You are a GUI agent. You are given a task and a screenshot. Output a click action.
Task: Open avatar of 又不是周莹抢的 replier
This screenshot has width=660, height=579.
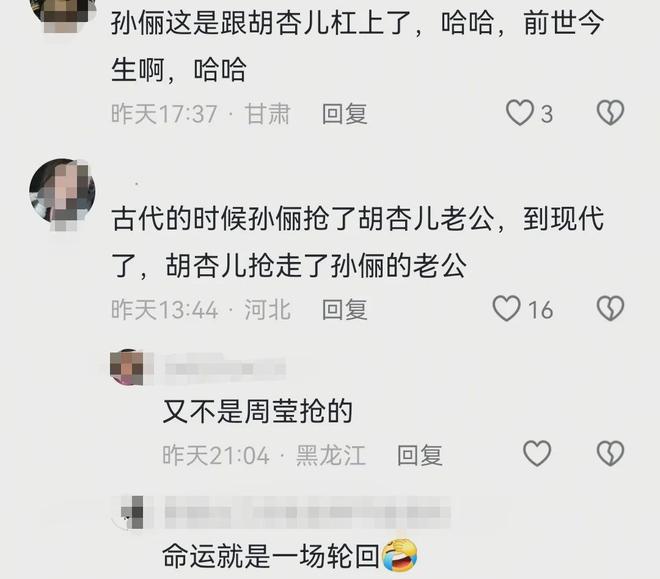tap(128, 367)
